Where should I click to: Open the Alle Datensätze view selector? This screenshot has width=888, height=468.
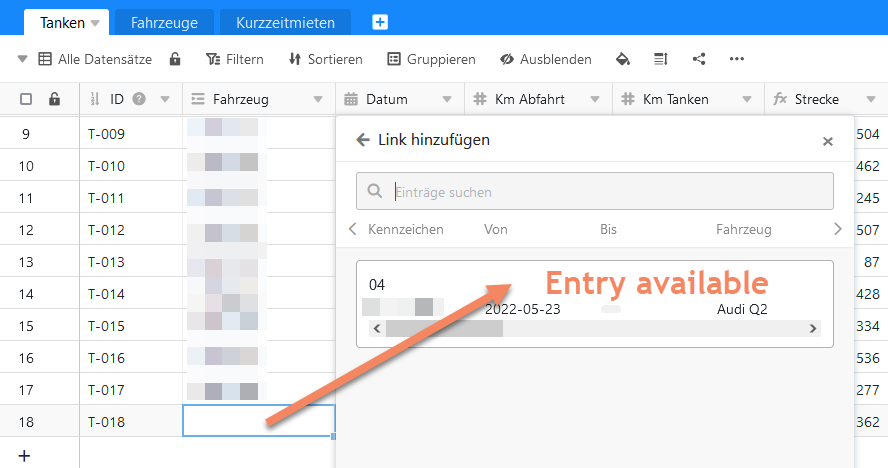tap(86, 59)
